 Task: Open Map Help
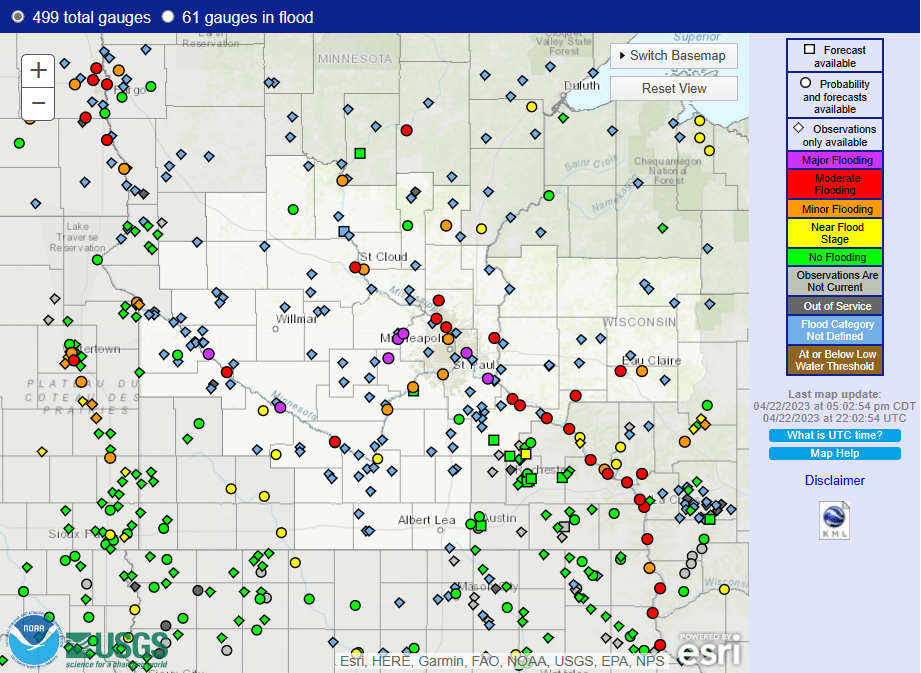(835, 453)
